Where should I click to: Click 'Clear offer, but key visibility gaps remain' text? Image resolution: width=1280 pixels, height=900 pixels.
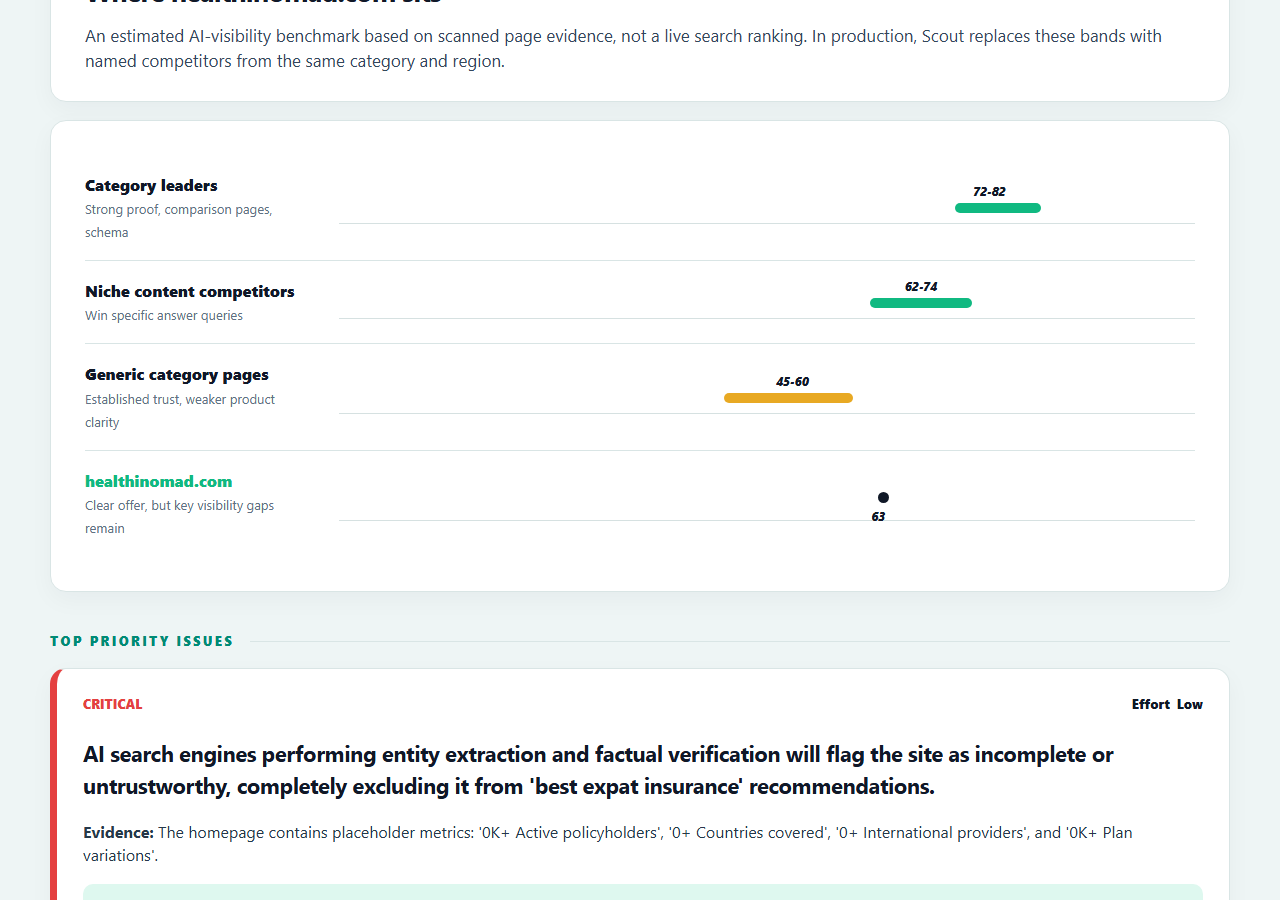[x=180, y=517]
